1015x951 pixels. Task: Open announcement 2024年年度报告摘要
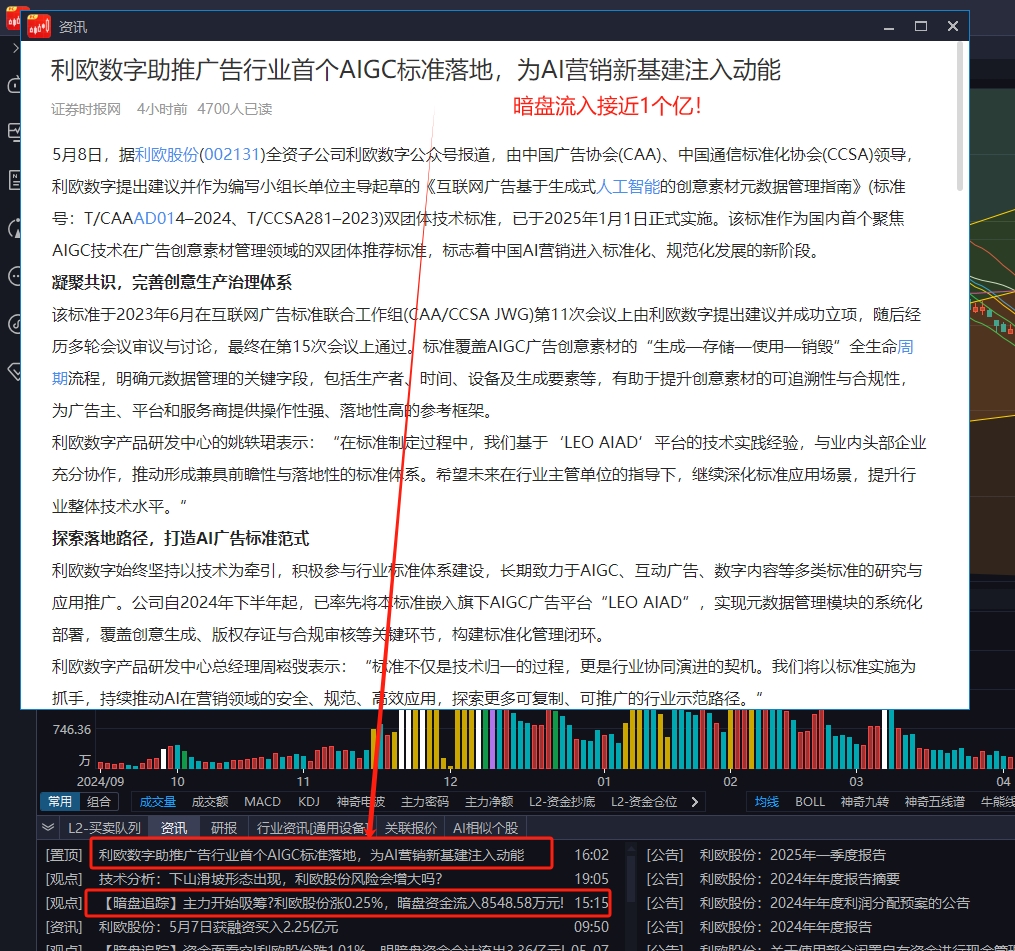[799, 879]
